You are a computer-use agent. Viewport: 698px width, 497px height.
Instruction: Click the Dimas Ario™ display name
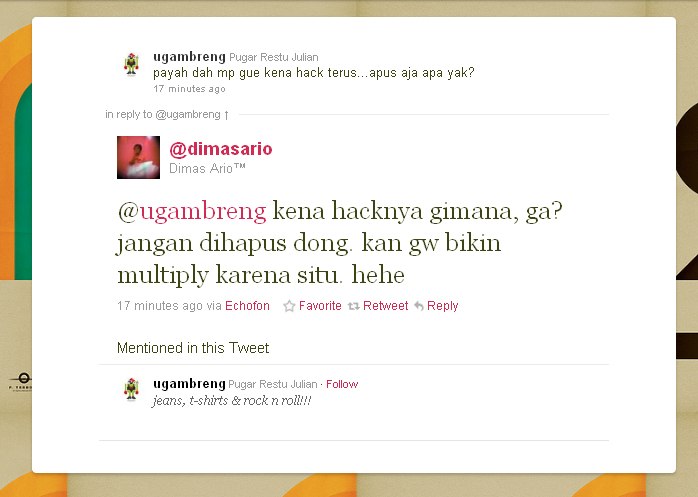click(207, 168)
